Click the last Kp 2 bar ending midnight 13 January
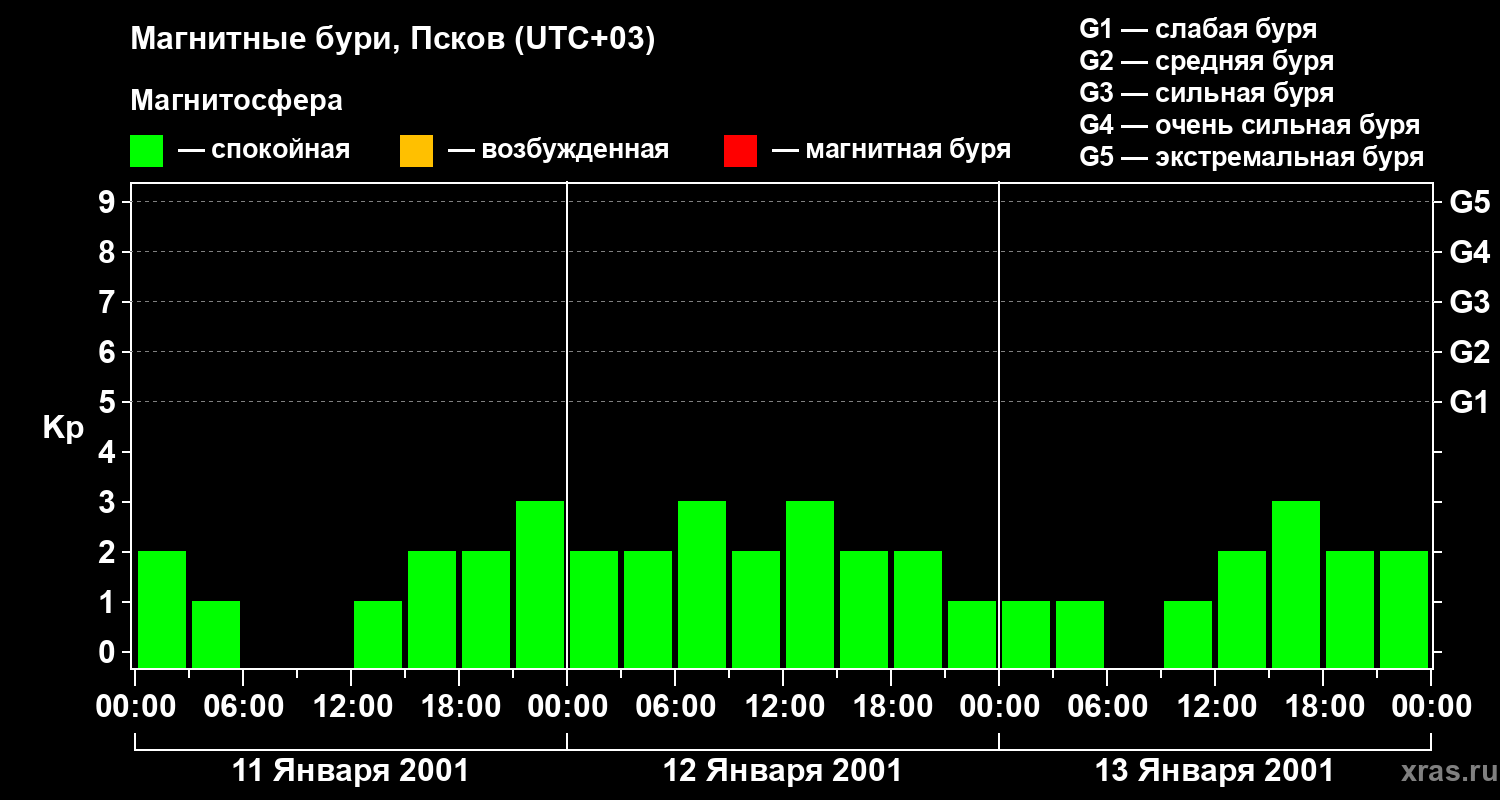This screenshot has height=800, width=1500. coord(1404,609)
